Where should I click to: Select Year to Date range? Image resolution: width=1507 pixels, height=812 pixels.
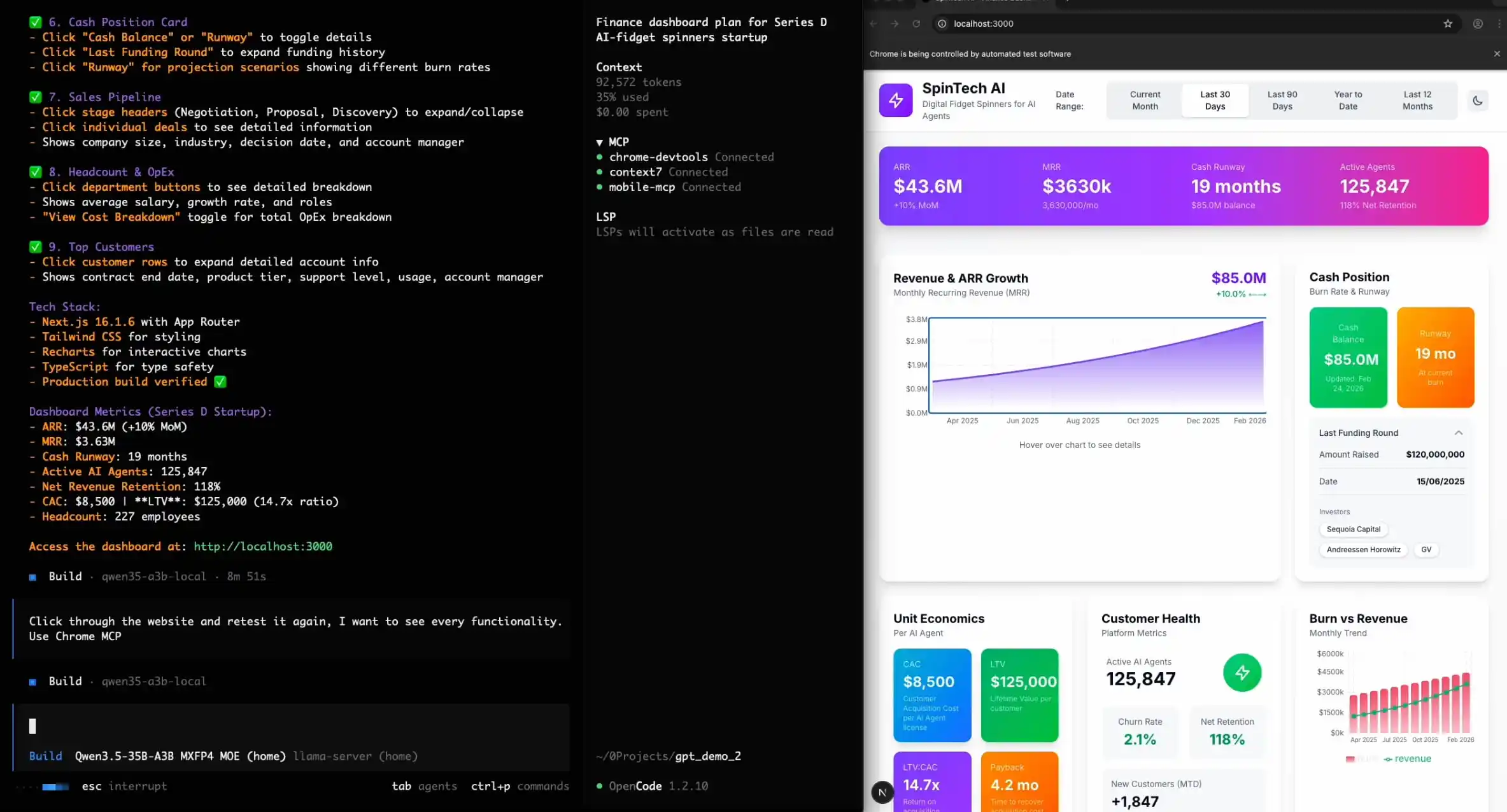pos(1348,101)
